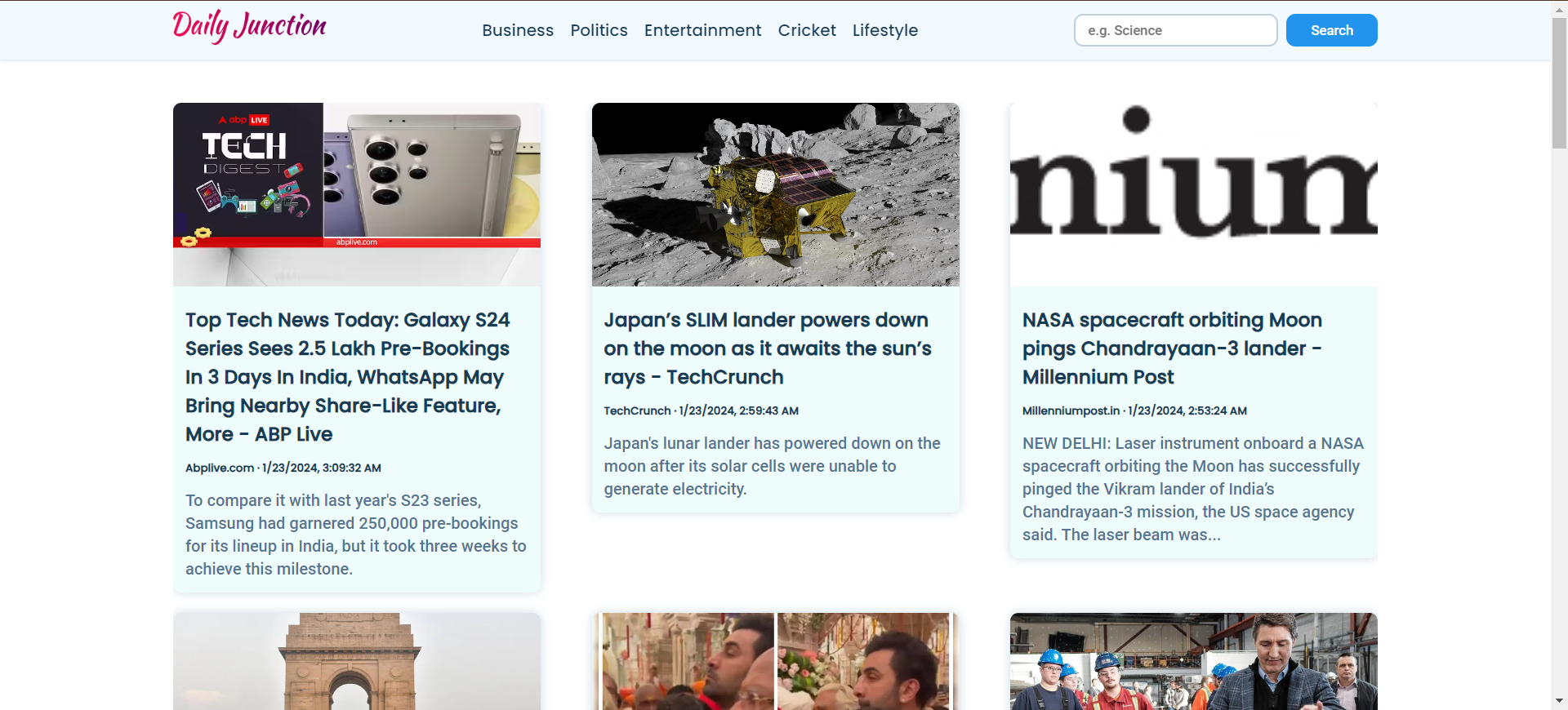Switch to the Lifestyle category
This screenshot has width=1568, height=710.
click(x=885, y=30)
